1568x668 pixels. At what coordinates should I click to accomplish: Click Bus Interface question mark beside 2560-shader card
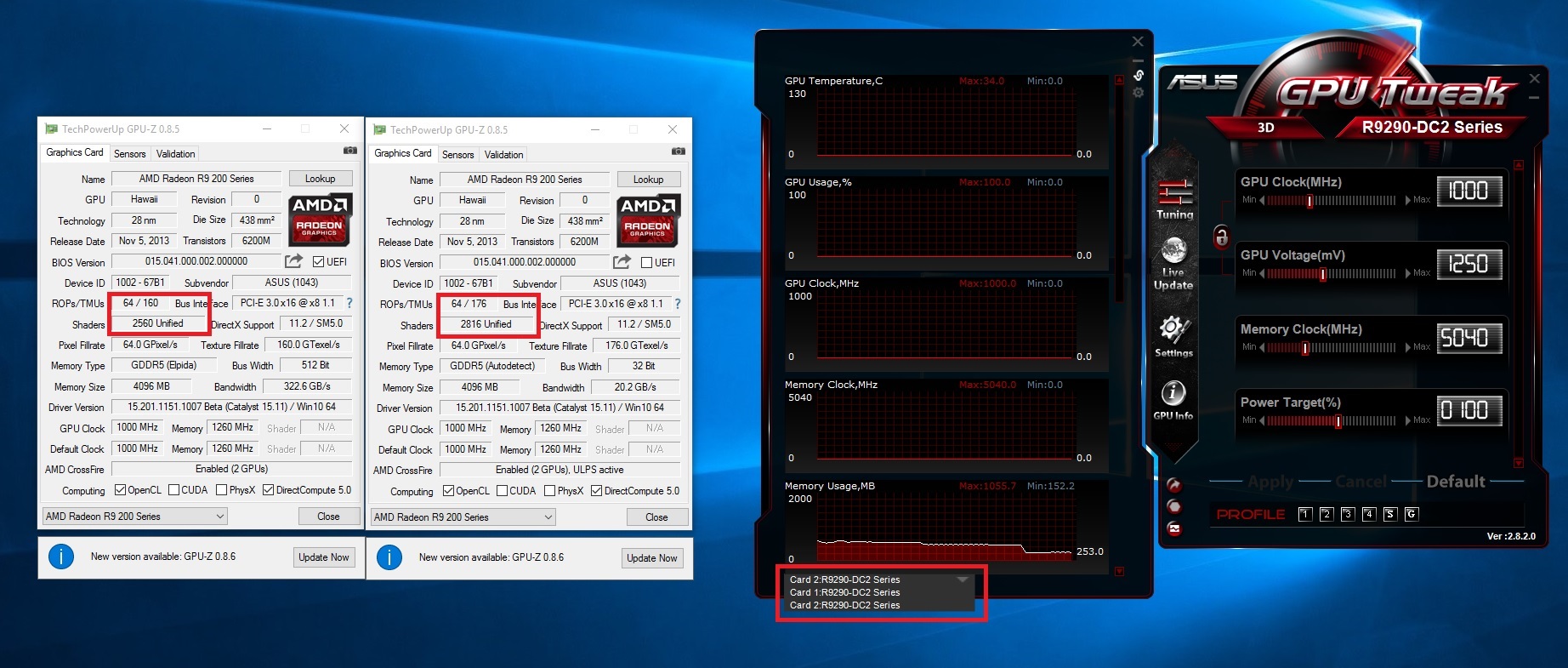click(x=349, y=303)
